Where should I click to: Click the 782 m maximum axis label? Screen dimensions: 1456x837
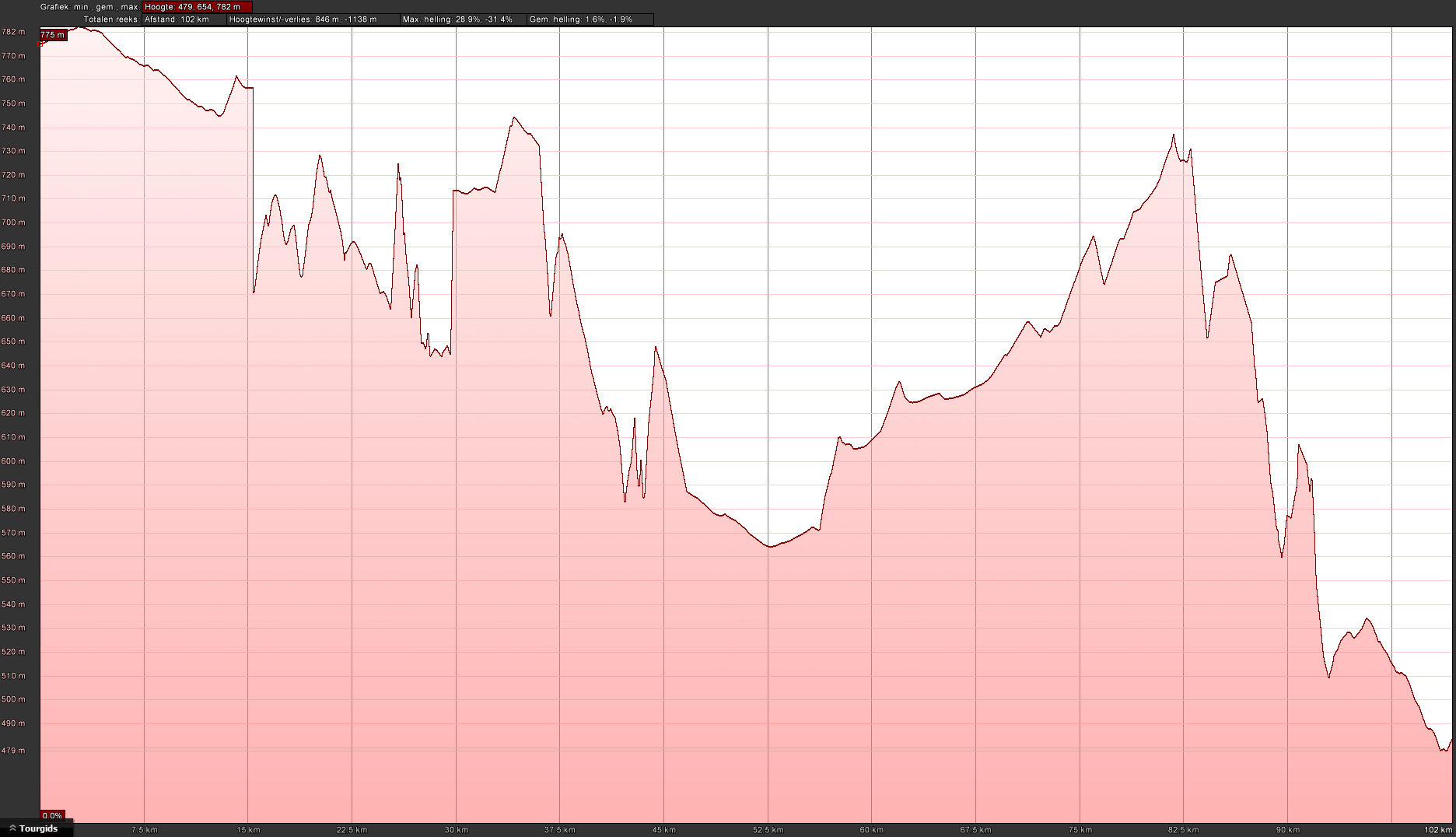[x=13, y=32]
